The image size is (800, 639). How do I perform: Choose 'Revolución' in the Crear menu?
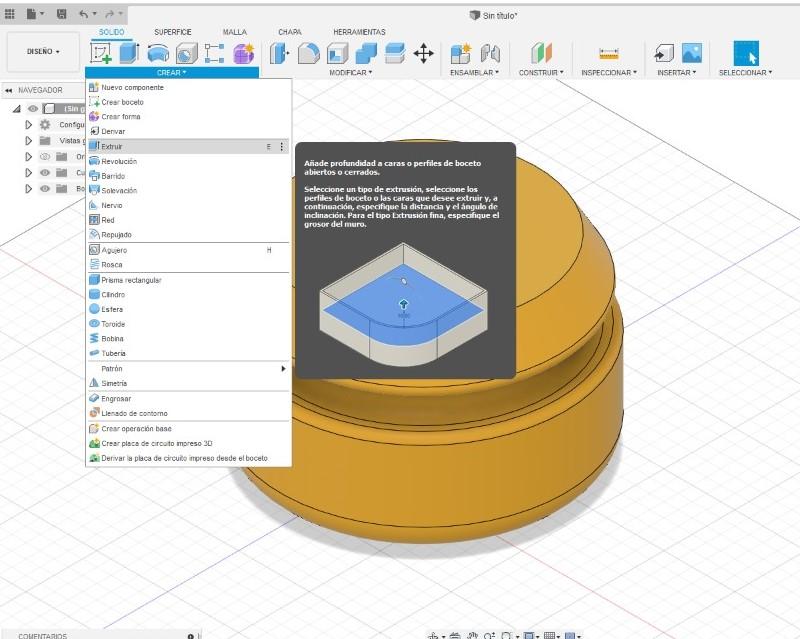[x=189, y=161]
